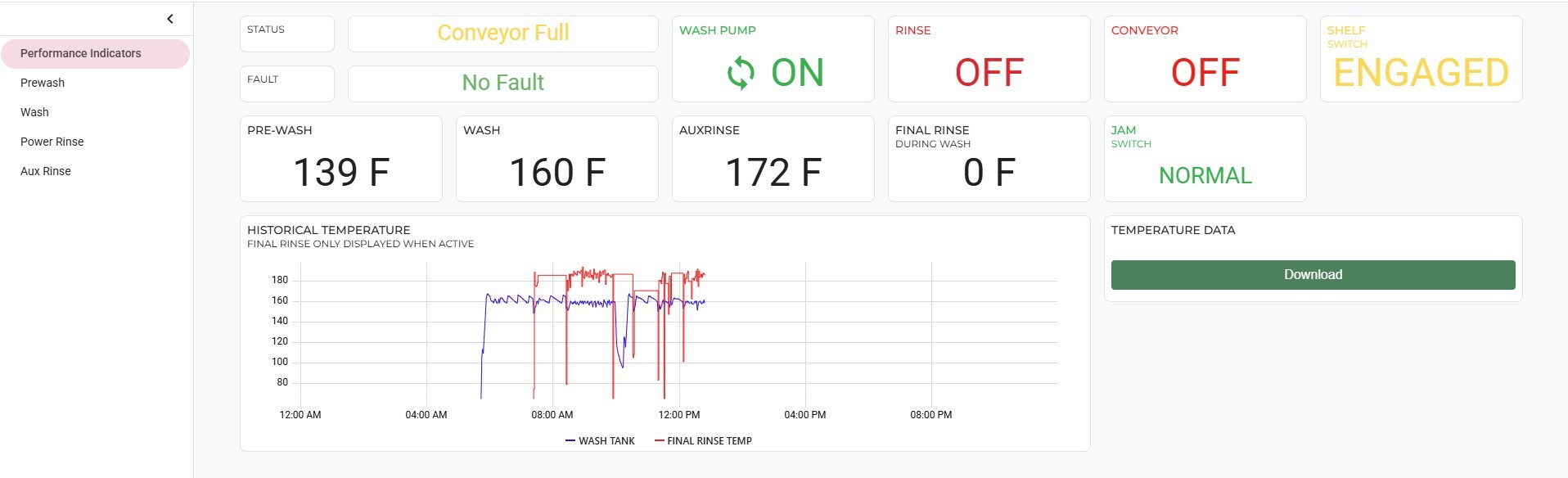Go to the Wash section
This screenshot has width=1568, height=478.
tap(34, 112)
